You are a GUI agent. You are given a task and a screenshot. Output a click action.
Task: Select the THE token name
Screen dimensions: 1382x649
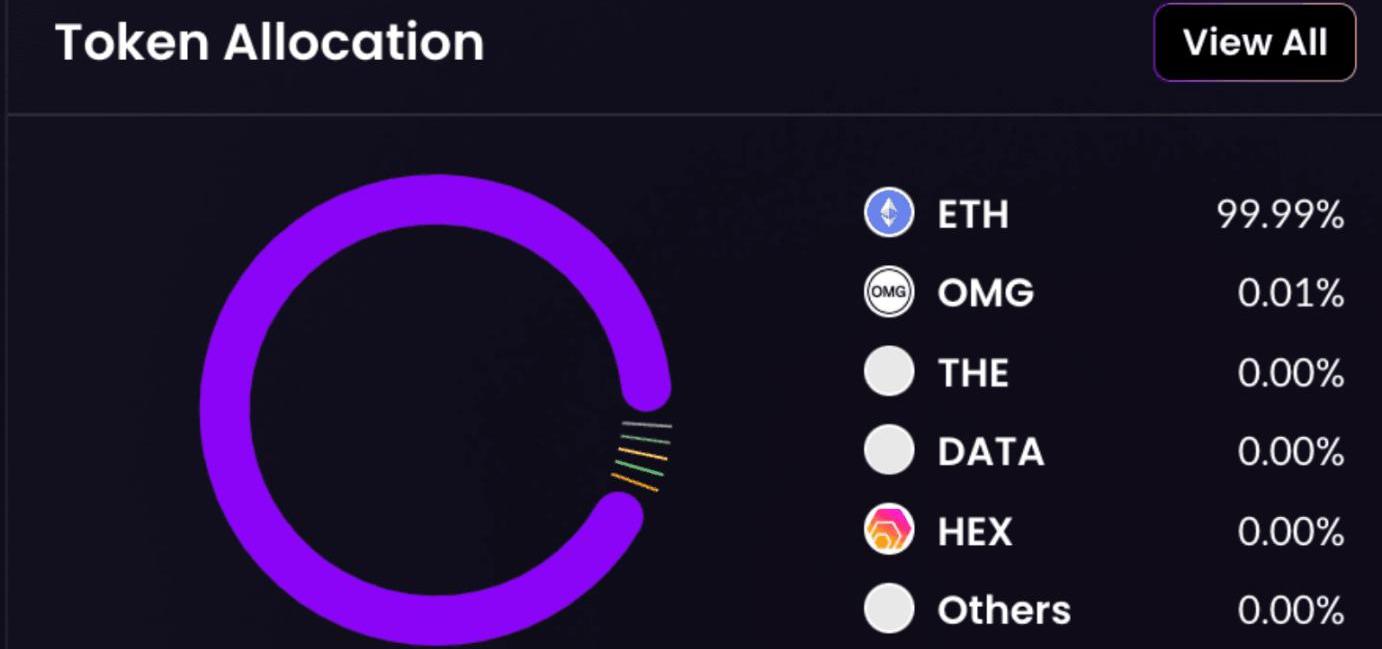tap(973, 373)
